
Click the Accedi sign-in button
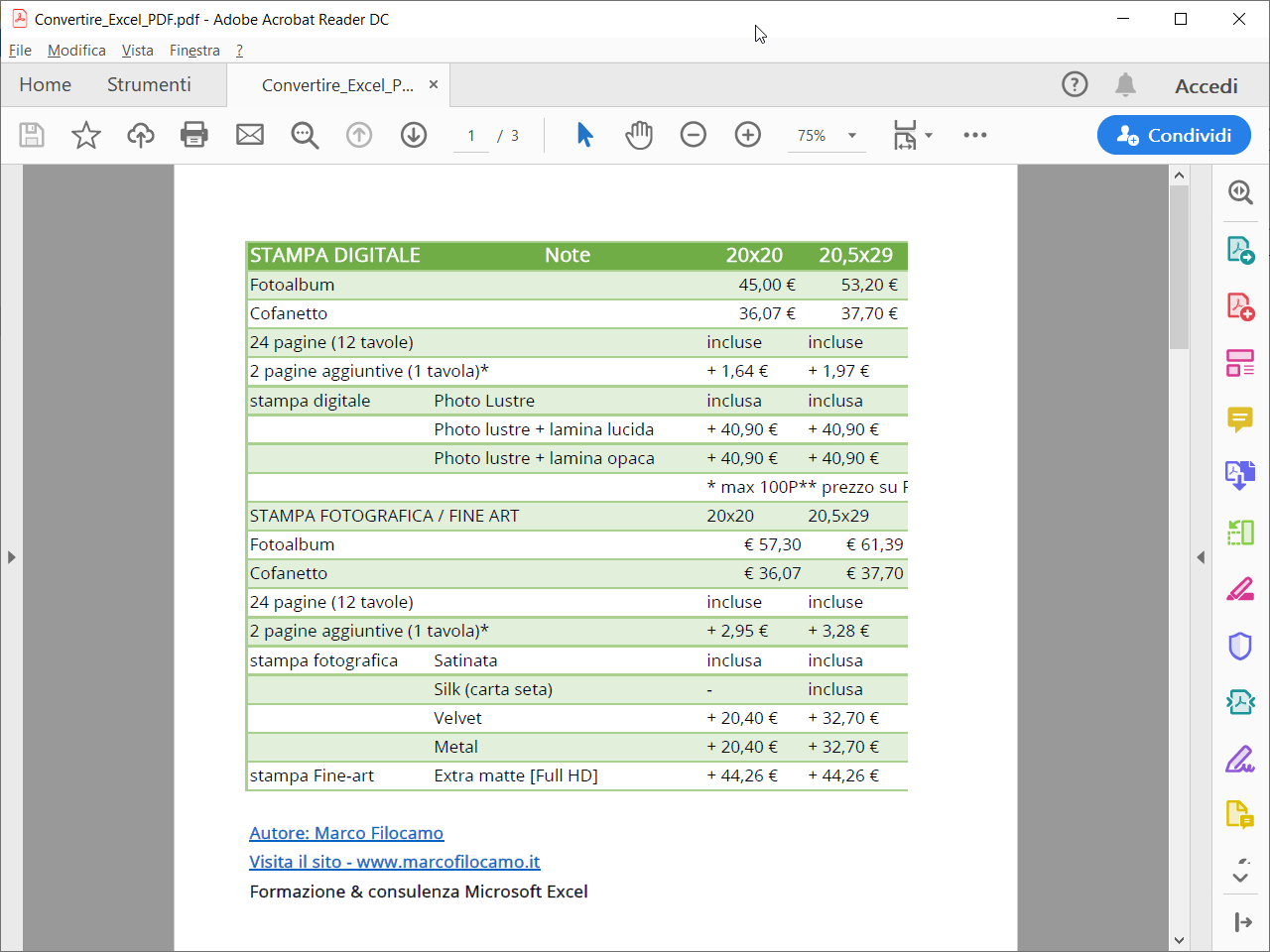point(1206,86)
